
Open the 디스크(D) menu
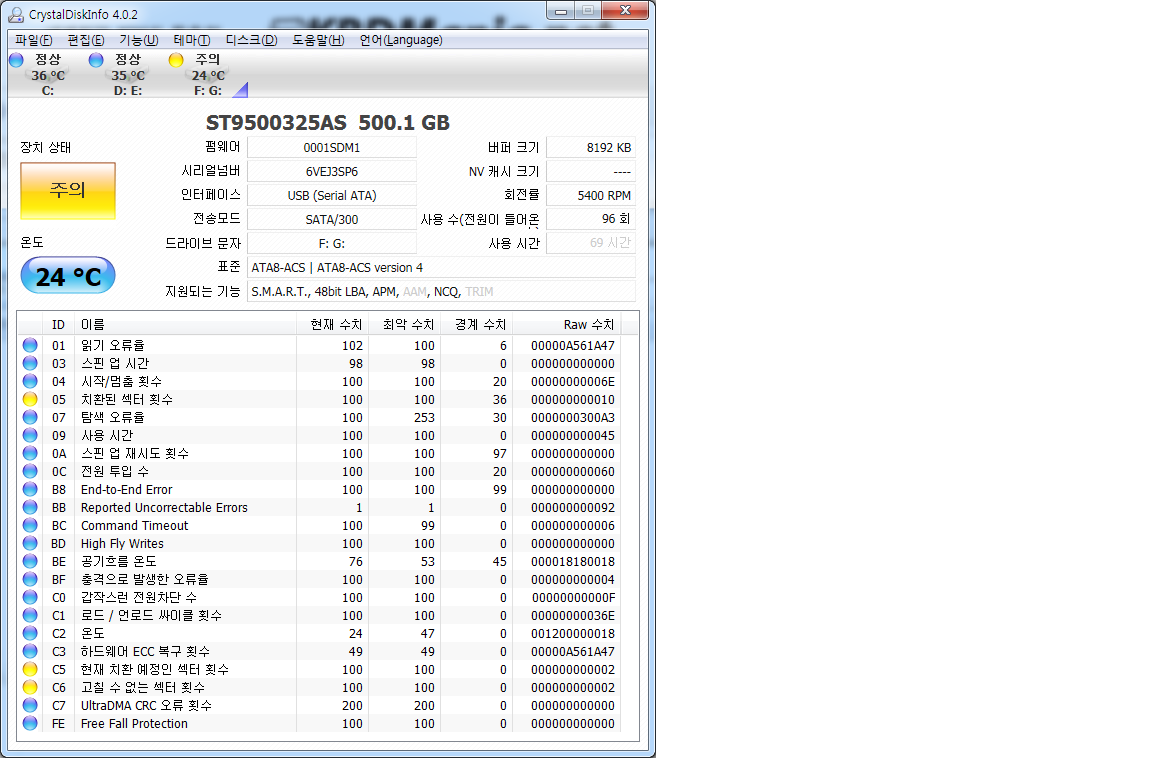coord(251,40)
